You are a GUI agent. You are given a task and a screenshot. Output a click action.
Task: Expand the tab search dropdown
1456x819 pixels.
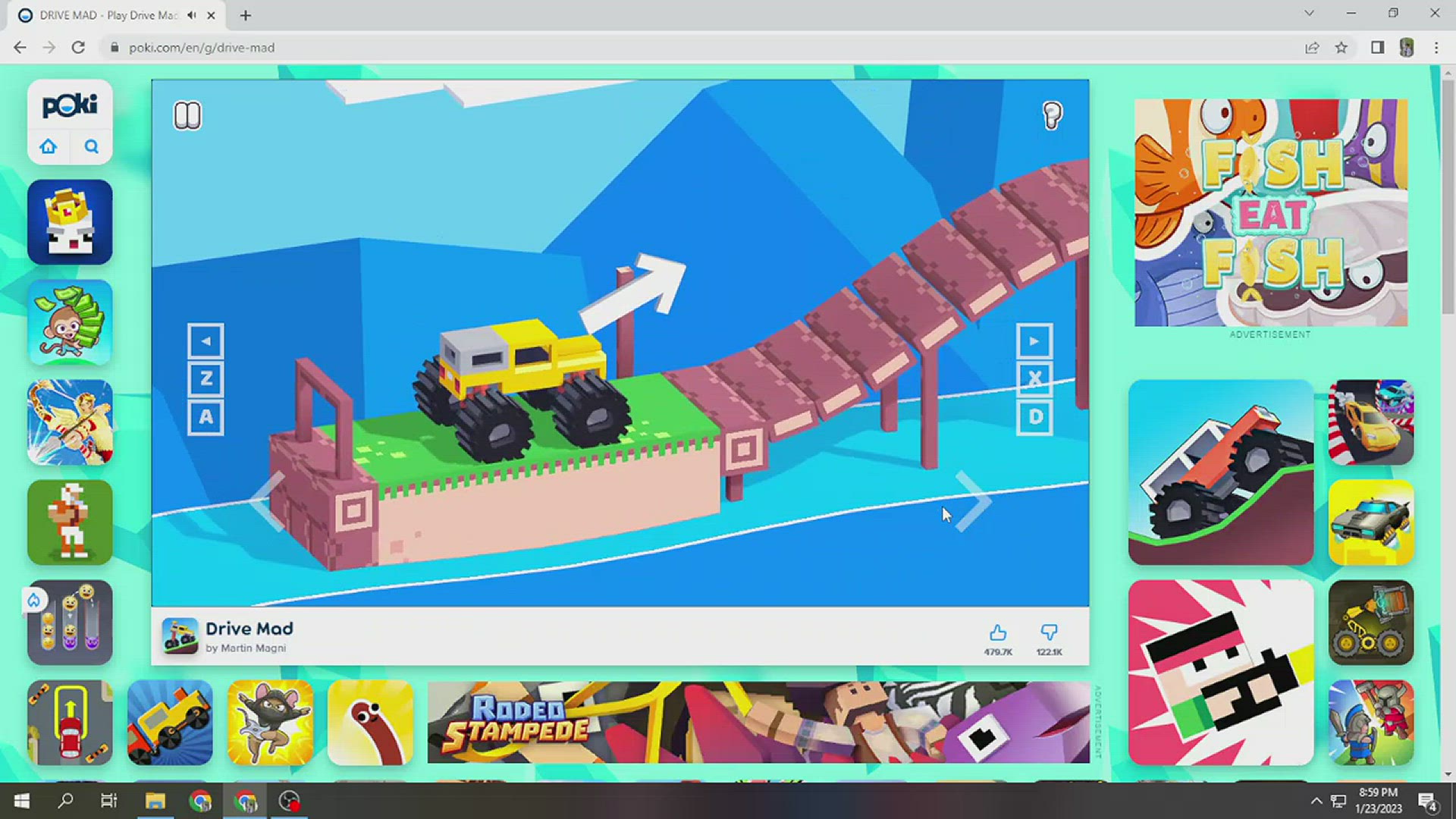pos(1309,14)
